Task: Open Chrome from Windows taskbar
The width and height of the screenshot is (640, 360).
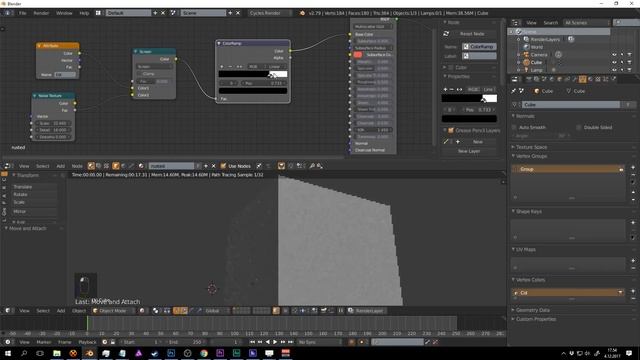Action: [x=204, y=353]
